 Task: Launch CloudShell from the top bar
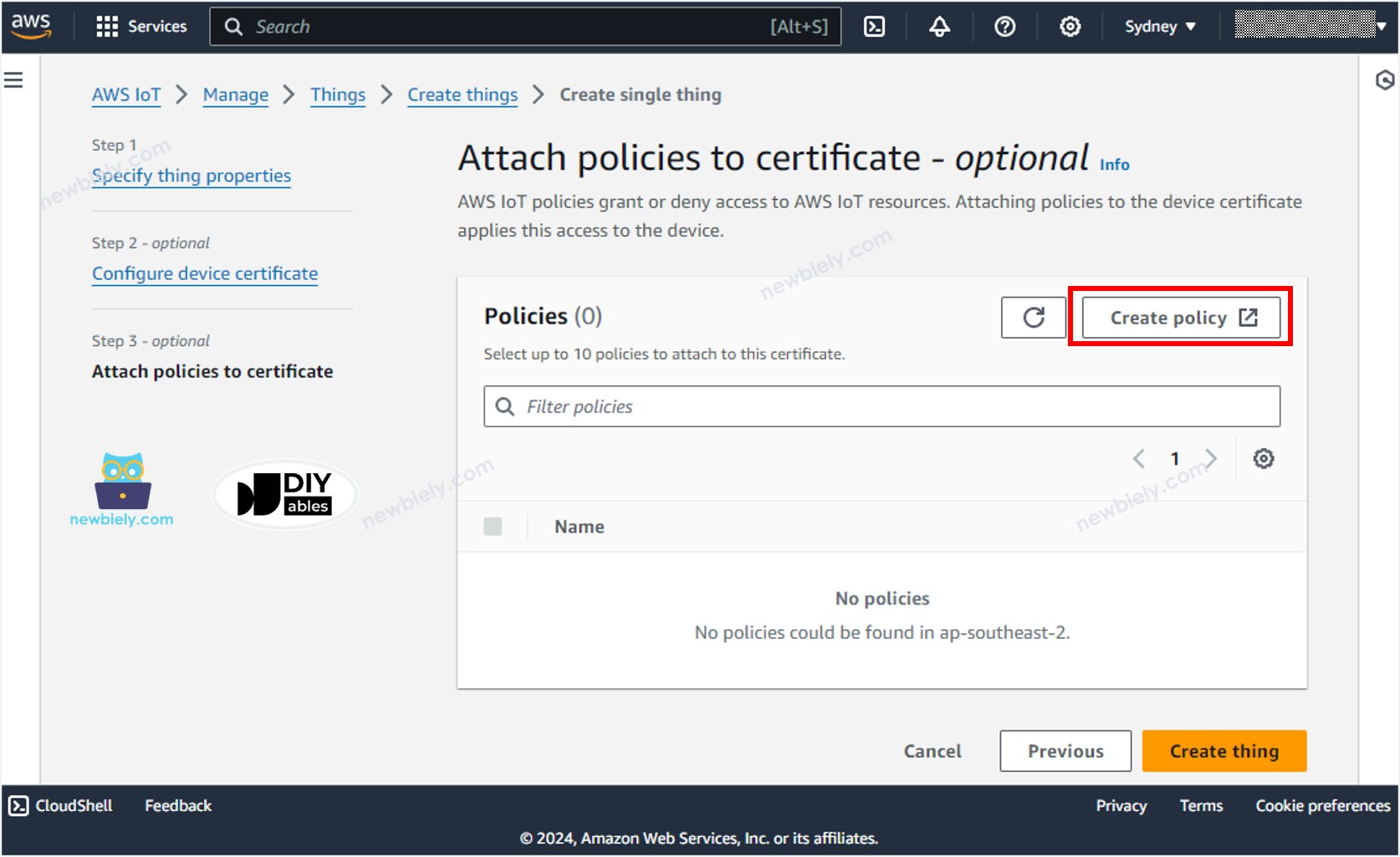point(873,26)
